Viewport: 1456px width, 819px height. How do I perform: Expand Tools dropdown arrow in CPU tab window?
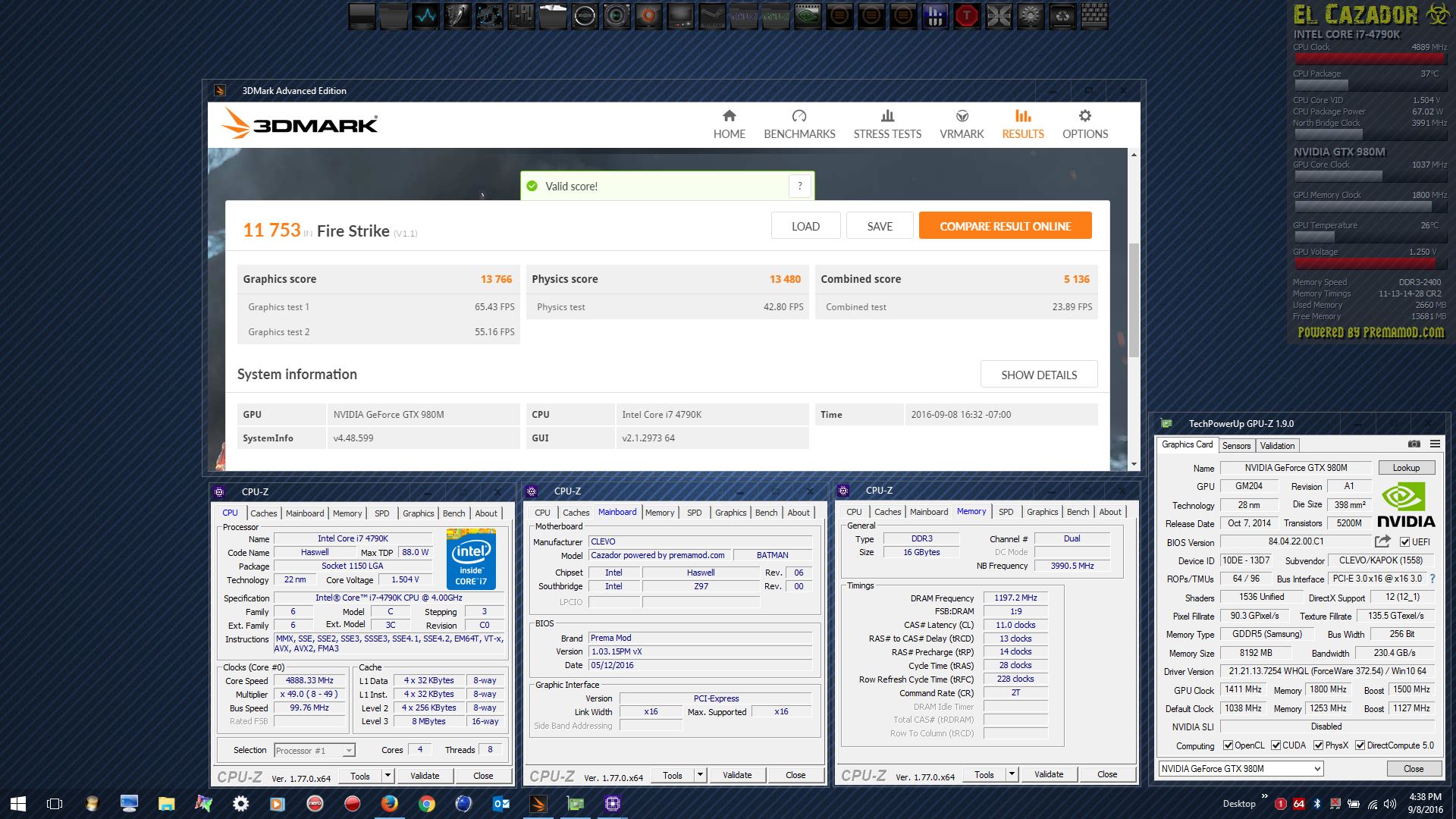point(388,776)
